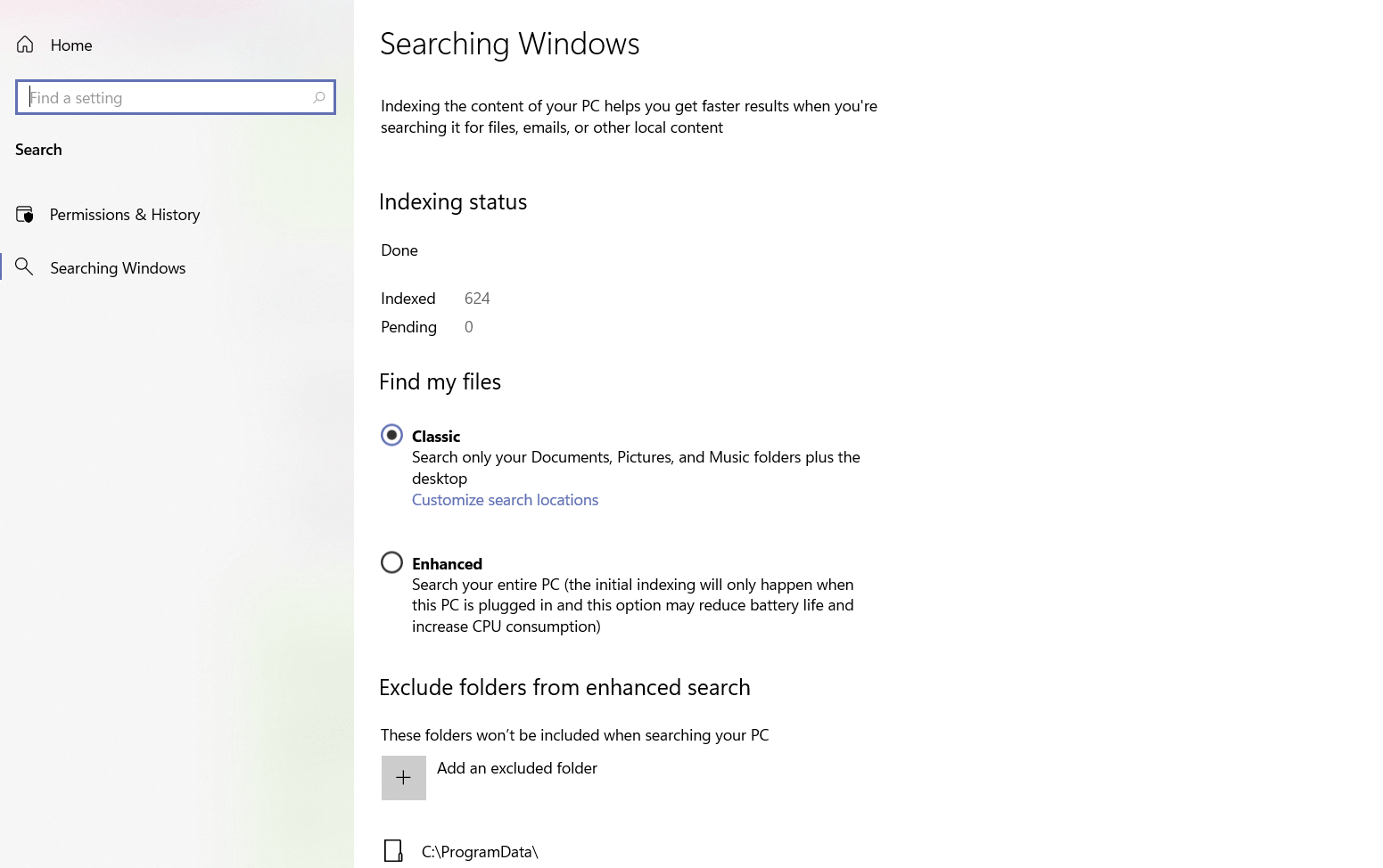Click the Permissions & History sidebar icon
The height and width of the screenshot is (868, 1383).
click(x=25, y=214)
